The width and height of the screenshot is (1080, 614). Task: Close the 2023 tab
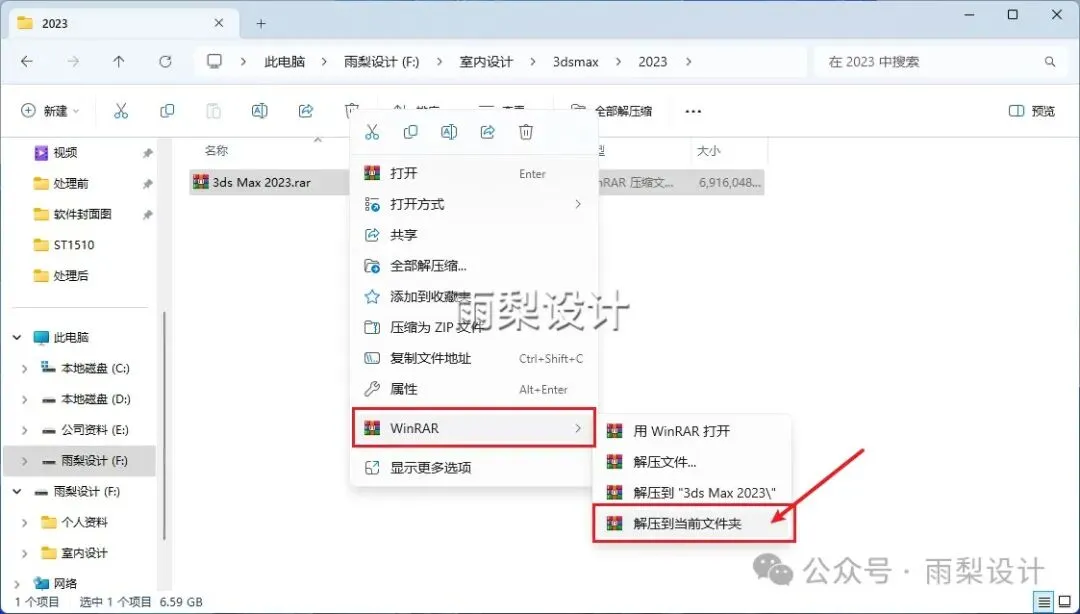point(218,23)
